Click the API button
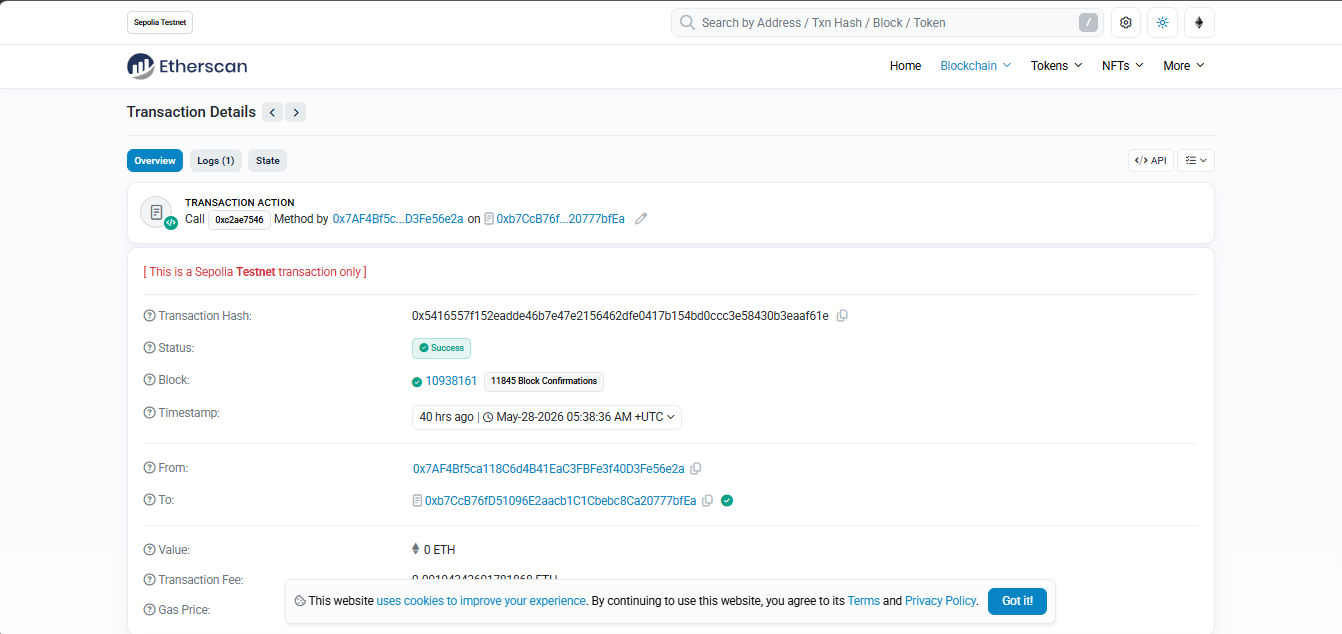This screenshot has width=1342, height=634. (1151, 160)
